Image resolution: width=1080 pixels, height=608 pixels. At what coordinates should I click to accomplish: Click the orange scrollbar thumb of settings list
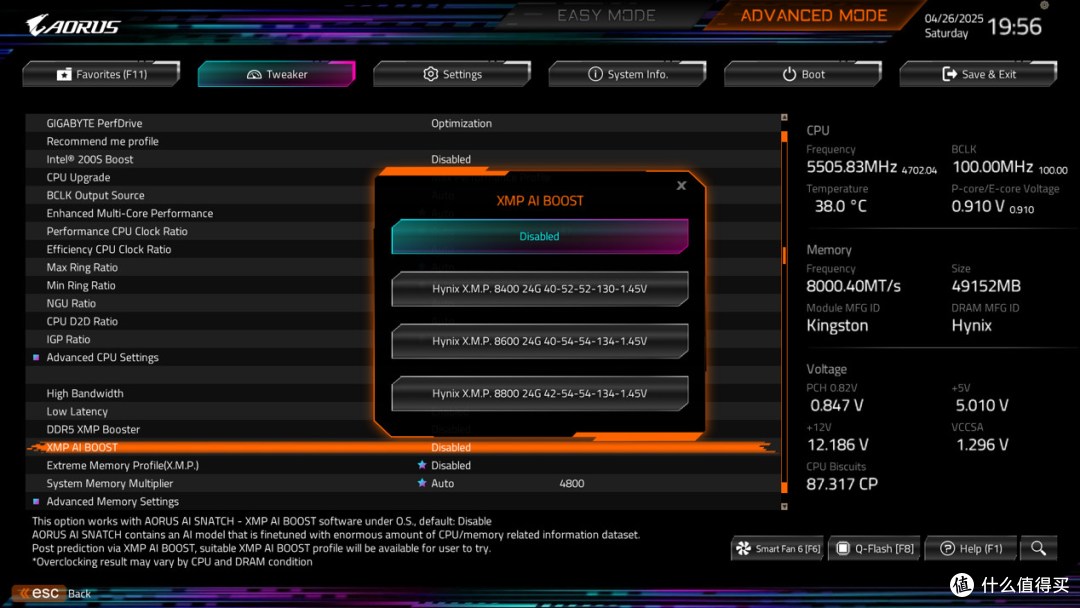(784, 255)
